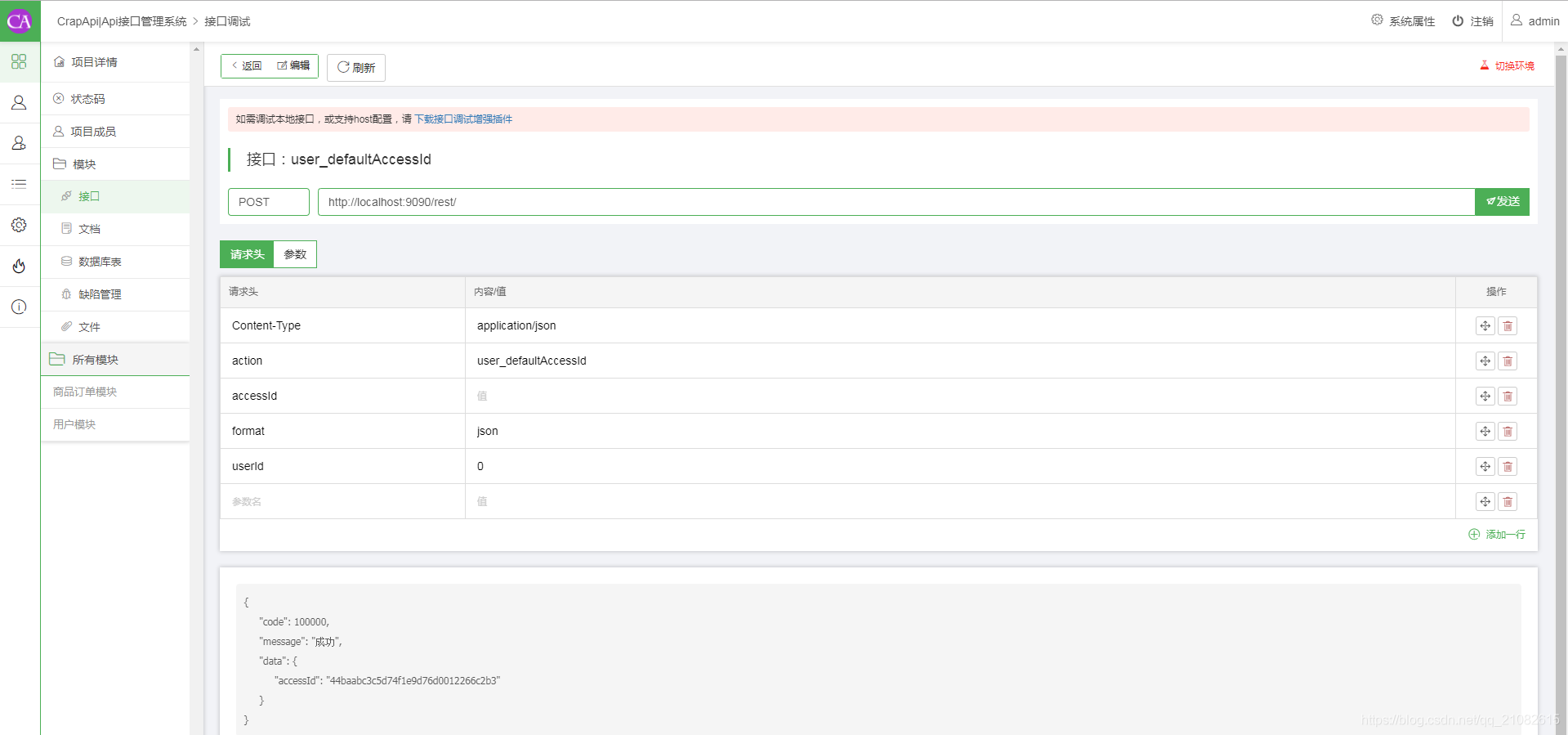The height and width of the screenshot is (735, 1568).
Task: Click the request URL input field
Action: pyautogui.click(x=896, y=202)
